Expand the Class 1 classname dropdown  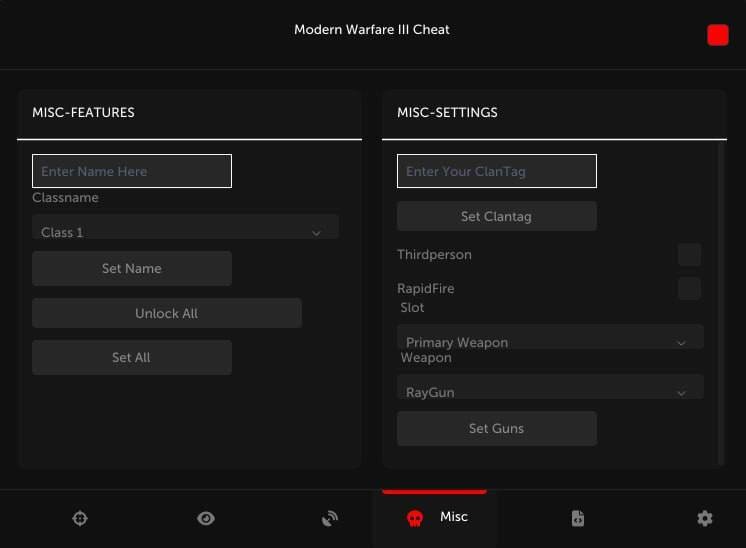pos(186,227)
